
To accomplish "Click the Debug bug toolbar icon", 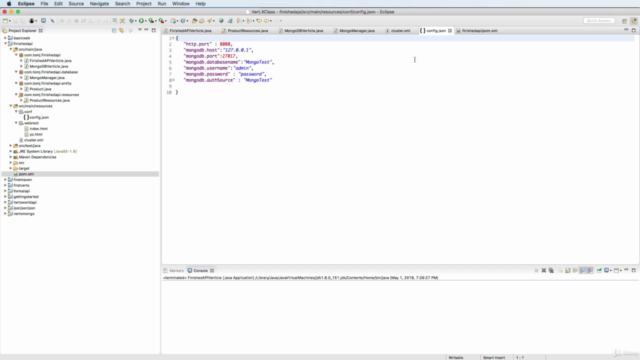I will tap(132, 21).
